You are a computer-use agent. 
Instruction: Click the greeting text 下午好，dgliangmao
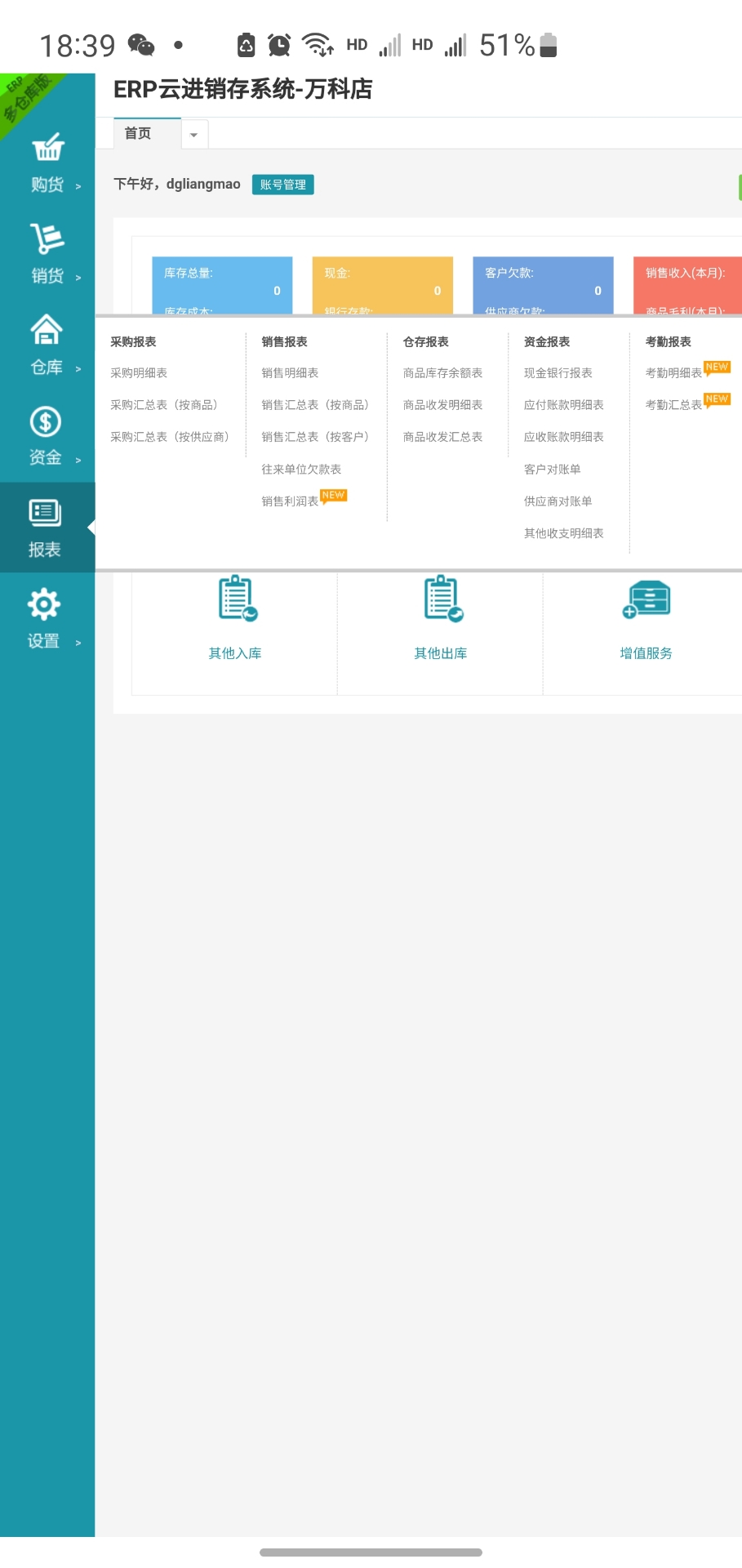pyautogui.click(x=177, y=185)
